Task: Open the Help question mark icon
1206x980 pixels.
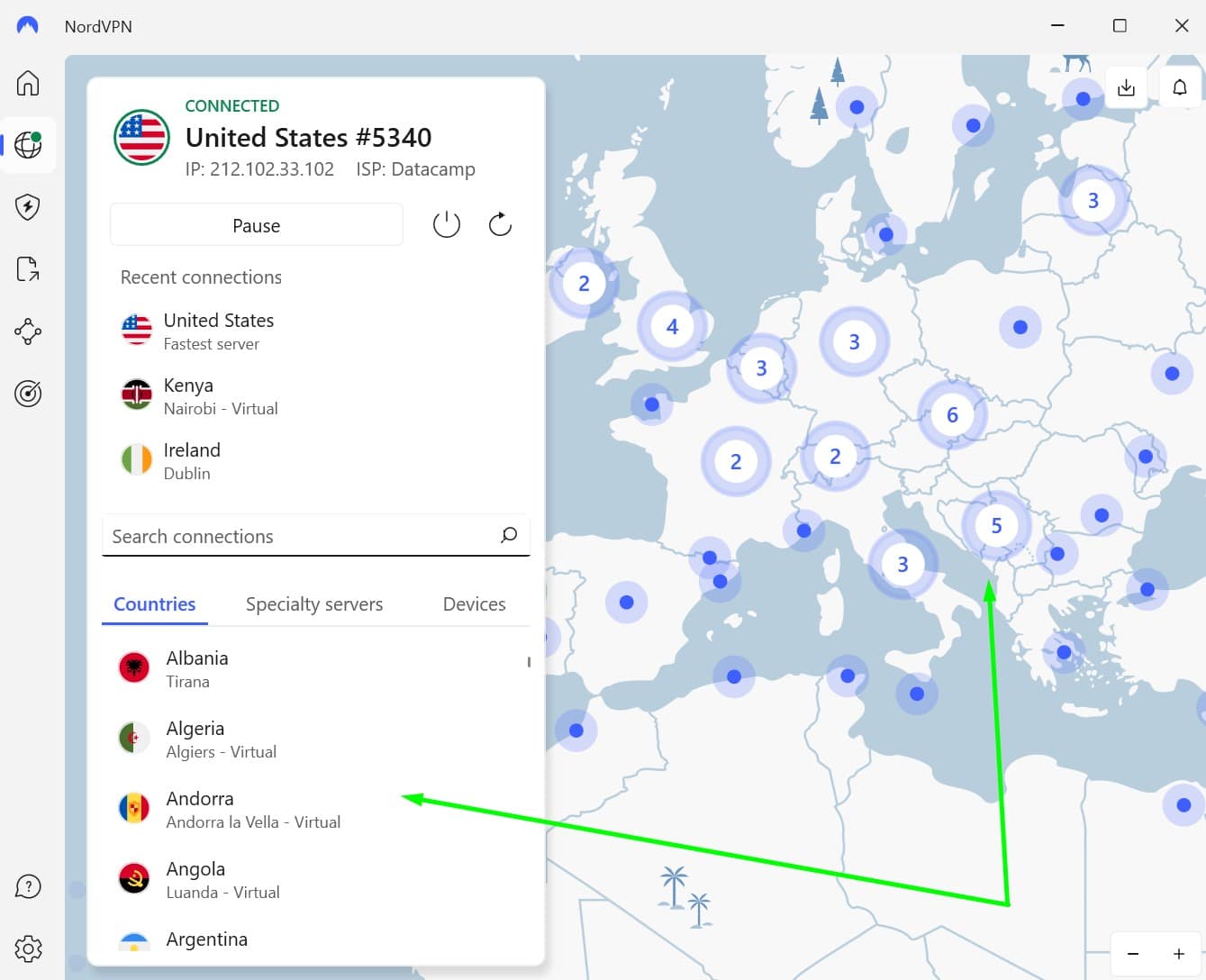Action: pos(28,886)
